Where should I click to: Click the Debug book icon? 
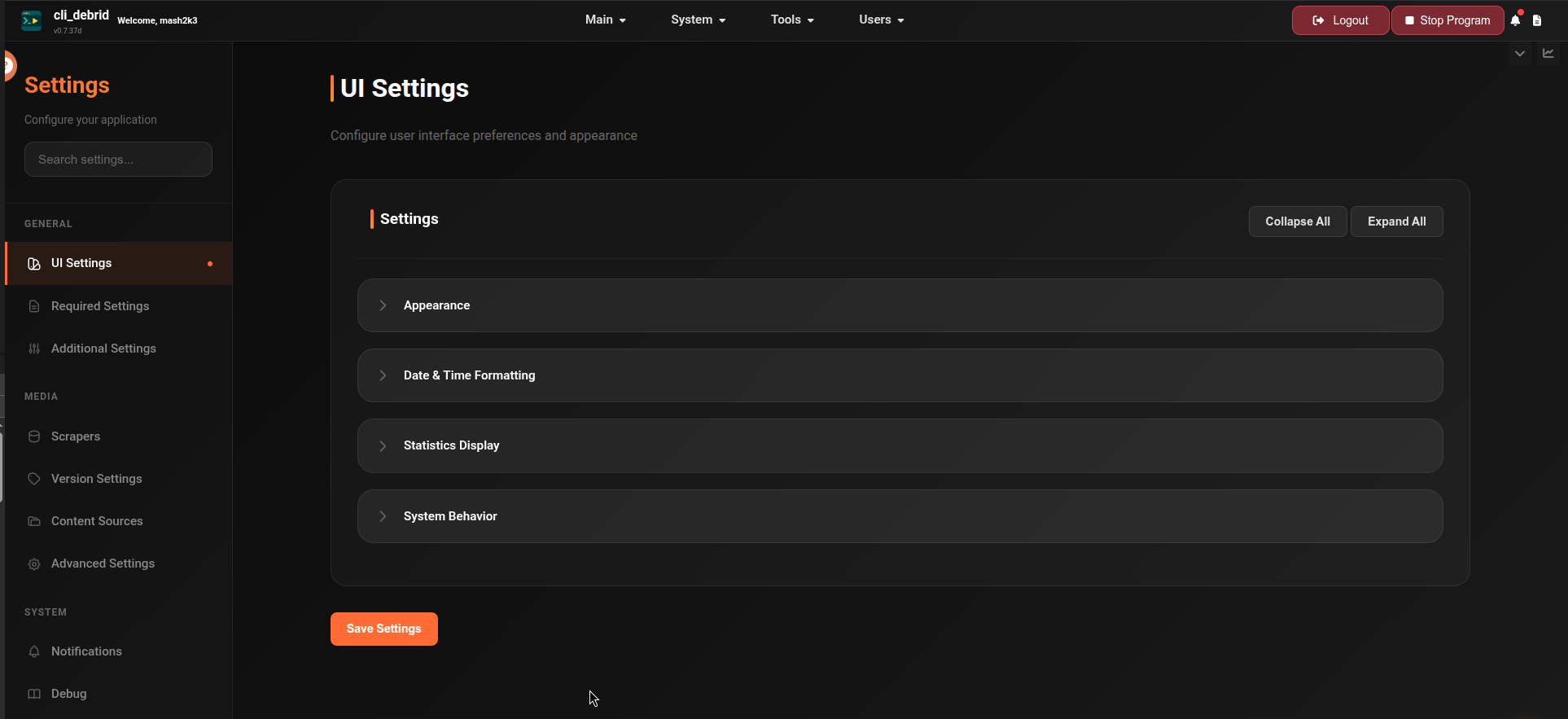tap(34, 694)
